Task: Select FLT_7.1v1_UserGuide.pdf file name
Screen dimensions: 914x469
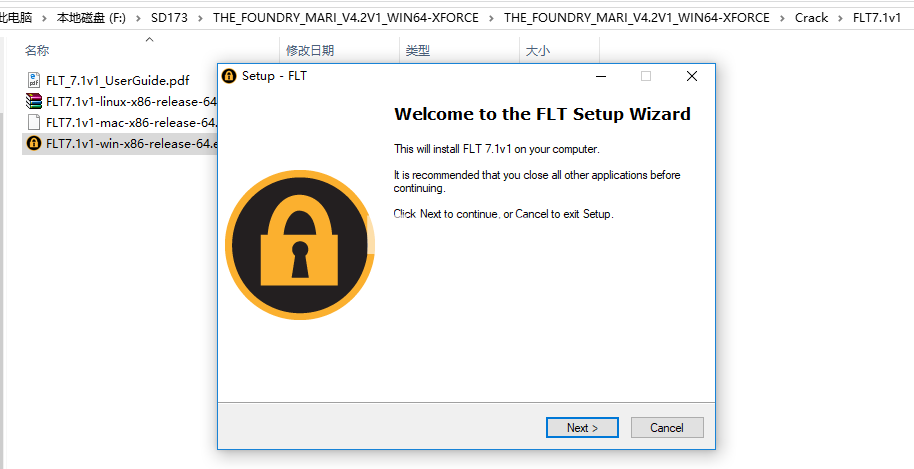Action: [x=118, y=80]
